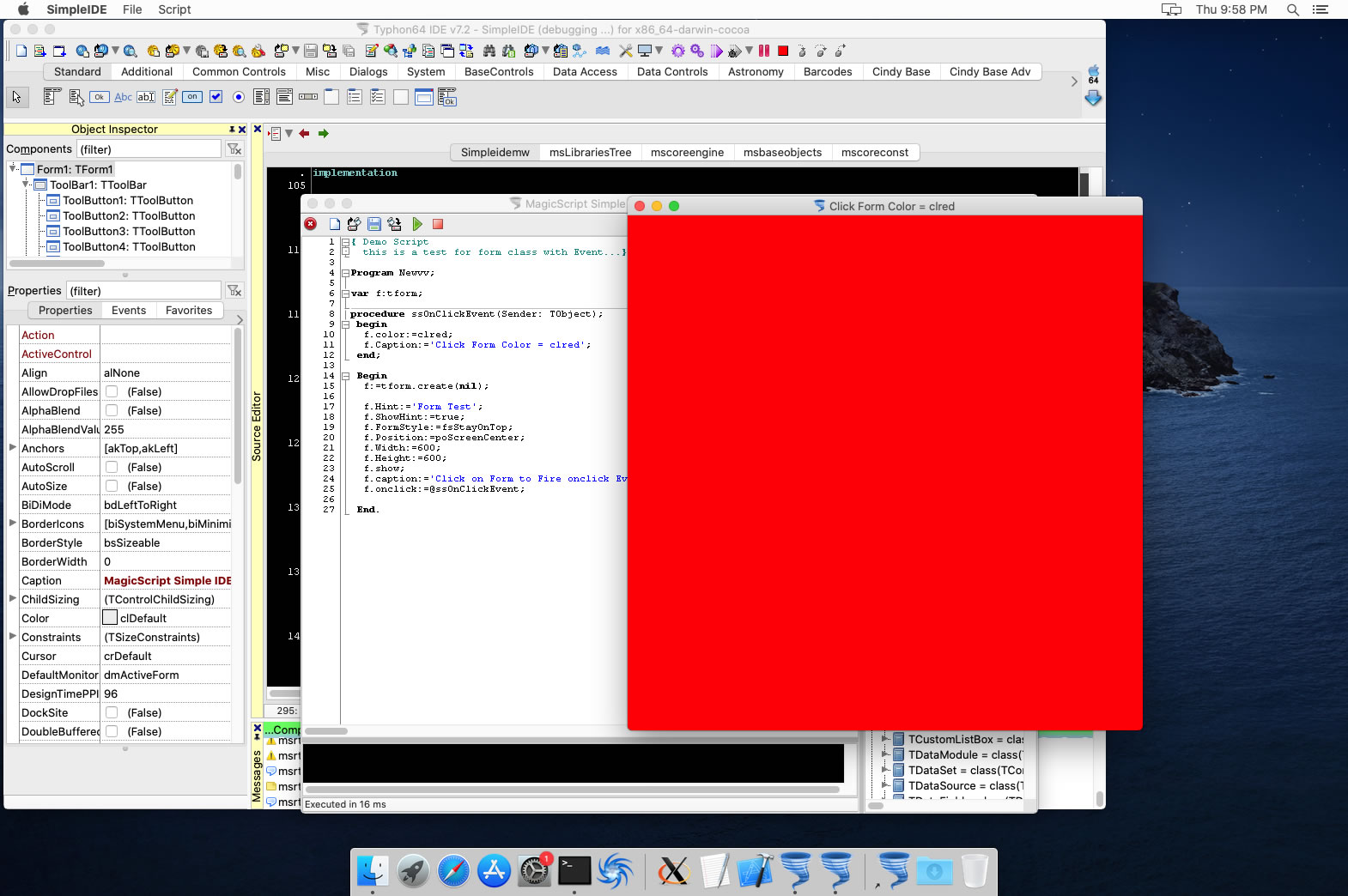The image size is (1348, 896).
Task: Click the Stop script red square icon
Action: 438,224
